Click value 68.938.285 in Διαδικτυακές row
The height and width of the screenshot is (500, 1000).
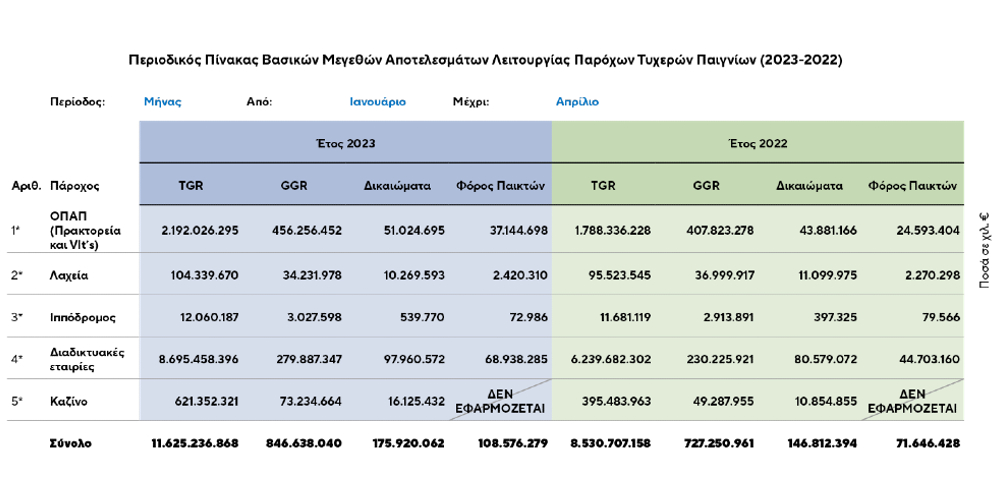pyautogui.click(x=517, y=359)
